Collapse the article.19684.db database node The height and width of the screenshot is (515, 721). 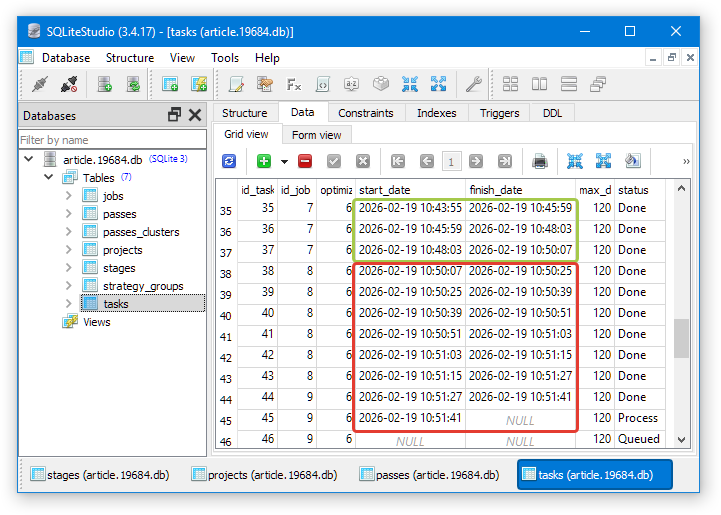[x=29, y=159]
